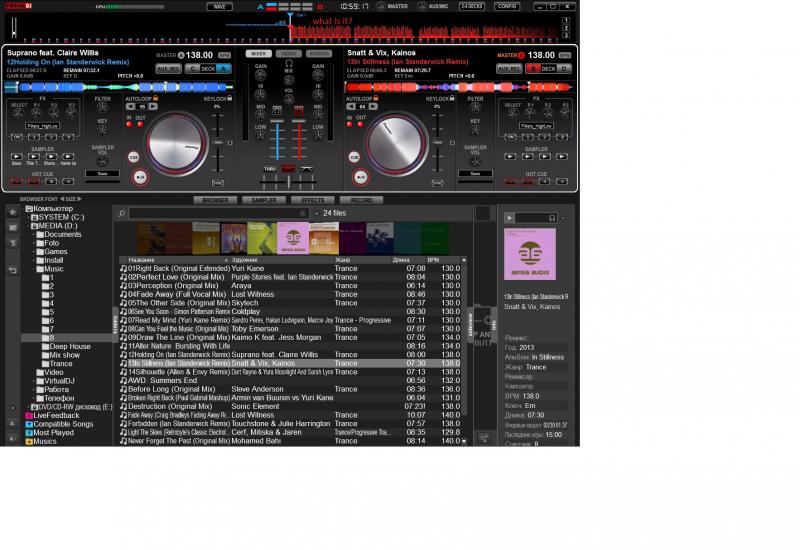The image size is (800, 550).
Task: Open the right deck FX effect selector
Action: (537, 126)
